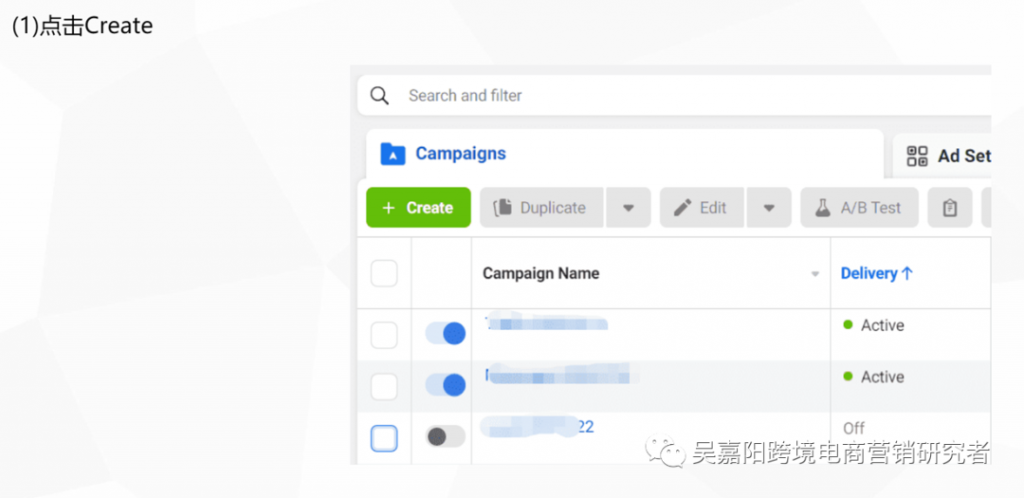This screenshot has height=498, width=1024.
Task: Open the Edit dropdown arrow
Action: [769, 208]
